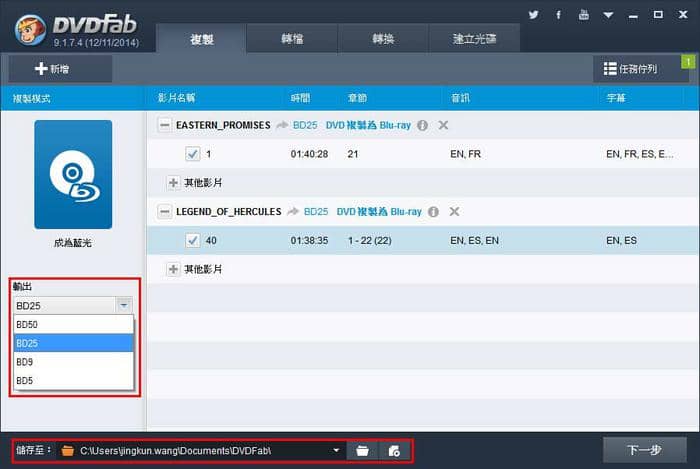Collapse the EASTERN_PROMISES source

pos(164,125)
